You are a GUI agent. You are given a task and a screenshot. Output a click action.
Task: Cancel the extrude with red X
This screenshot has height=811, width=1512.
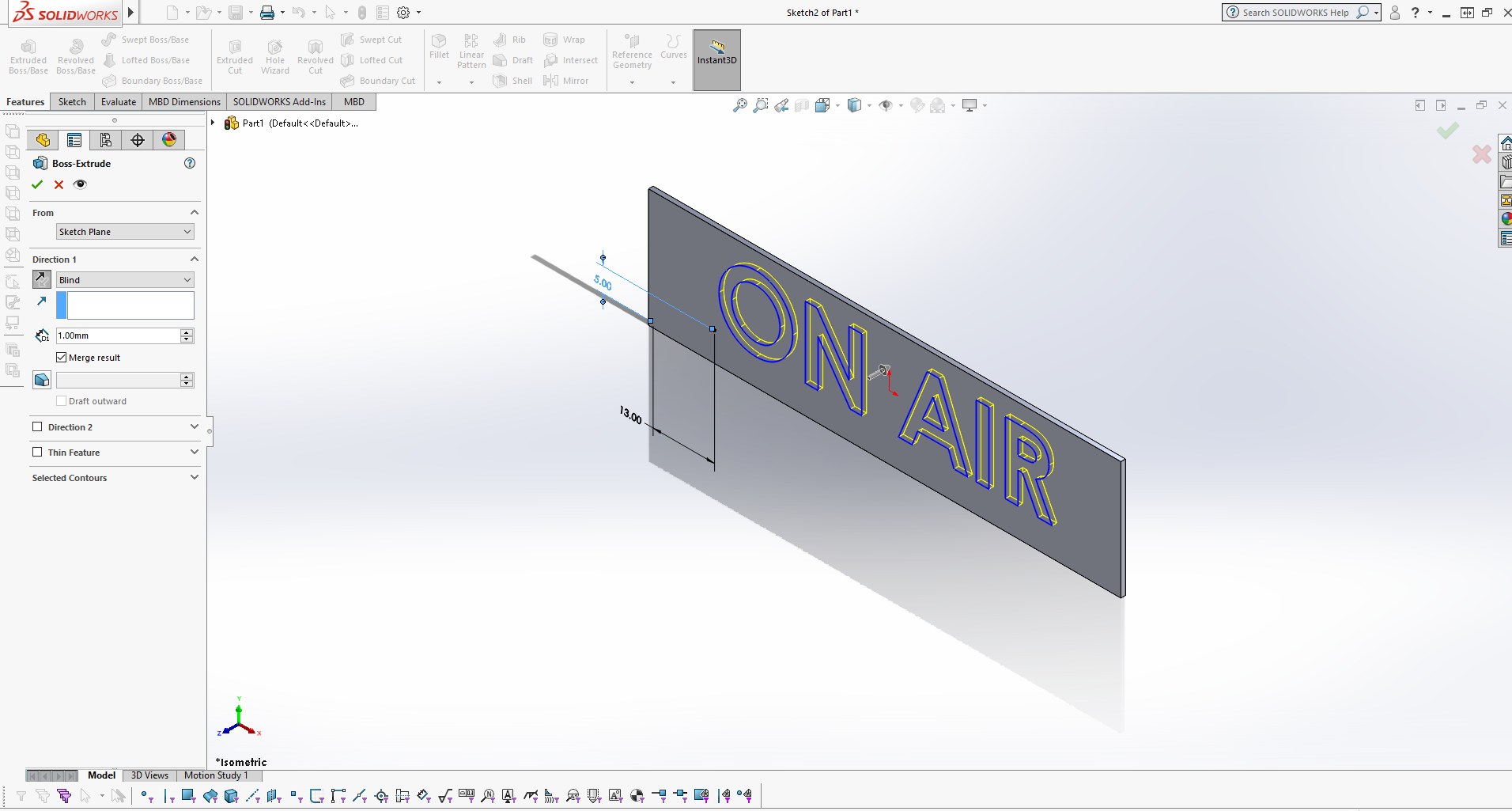pos(58,184)
